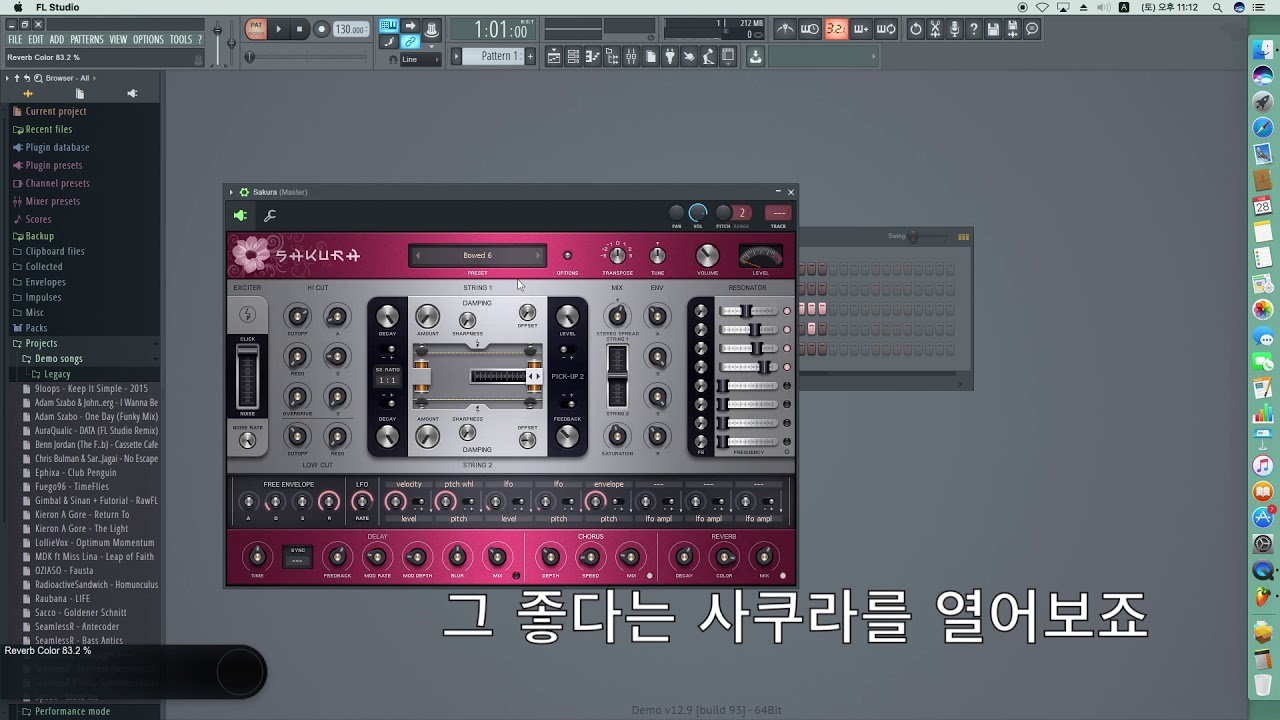Toggle the fifth resonator band LED

pyautogui.click(x=787, y=386)
